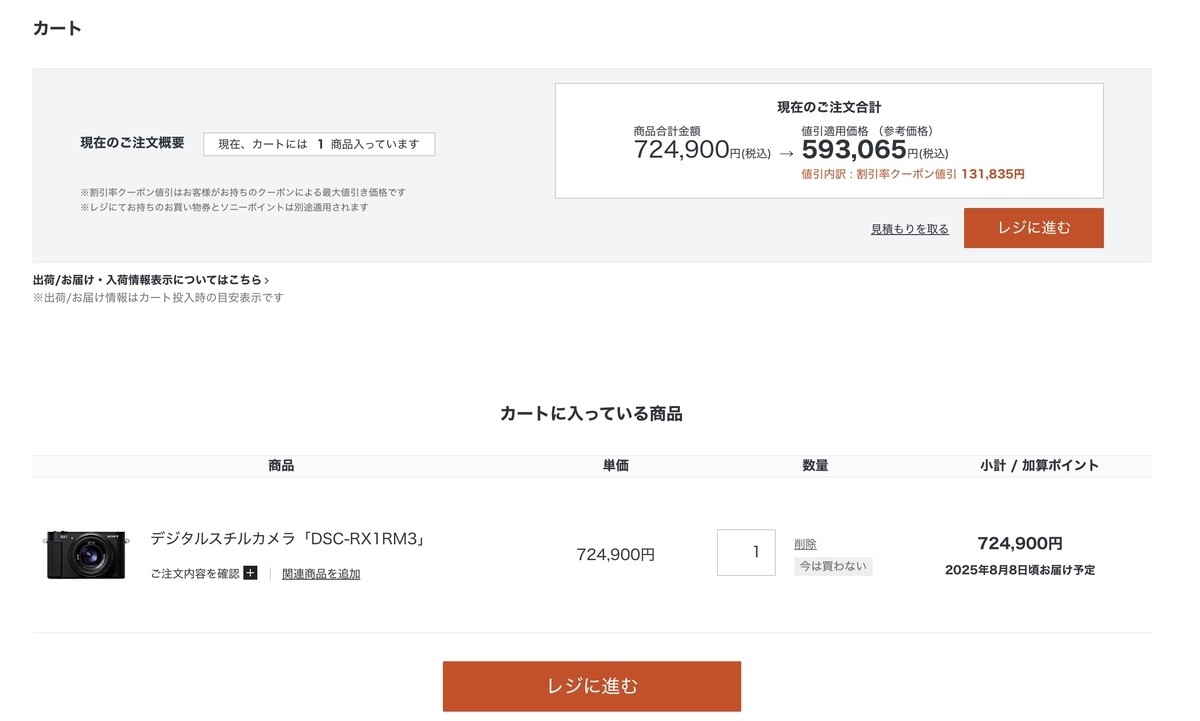Click the 今は買わない button
The width and height of the screenshot is (1200, 721).
(x=834, y=566)
